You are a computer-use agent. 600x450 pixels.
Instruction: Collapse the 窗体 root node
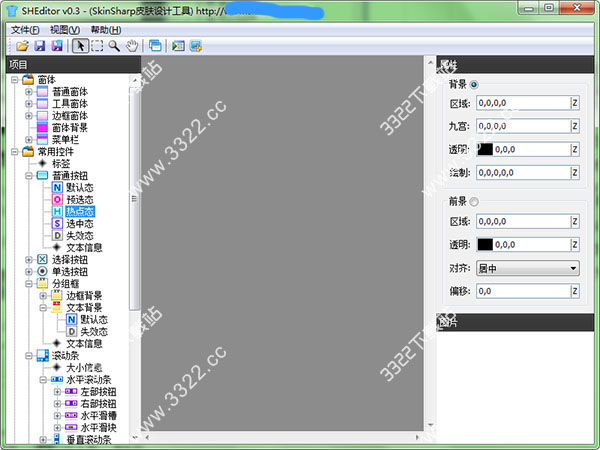(15, 80)
